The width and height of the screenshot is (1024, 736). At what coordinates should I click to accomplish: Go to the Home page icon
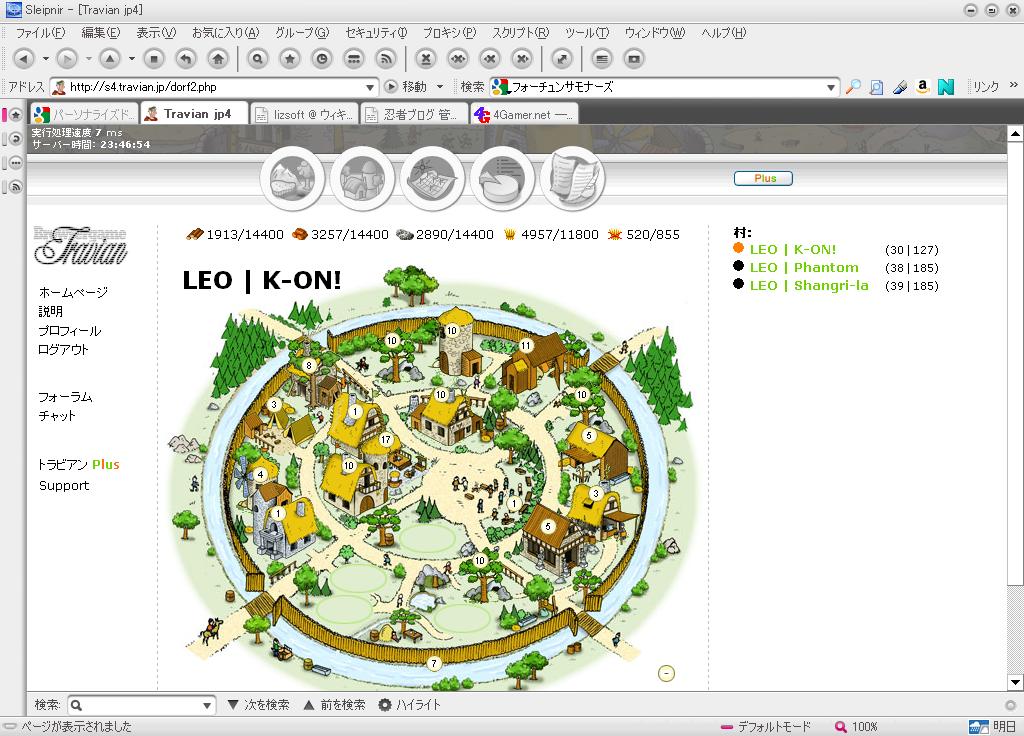click(218, 59)
